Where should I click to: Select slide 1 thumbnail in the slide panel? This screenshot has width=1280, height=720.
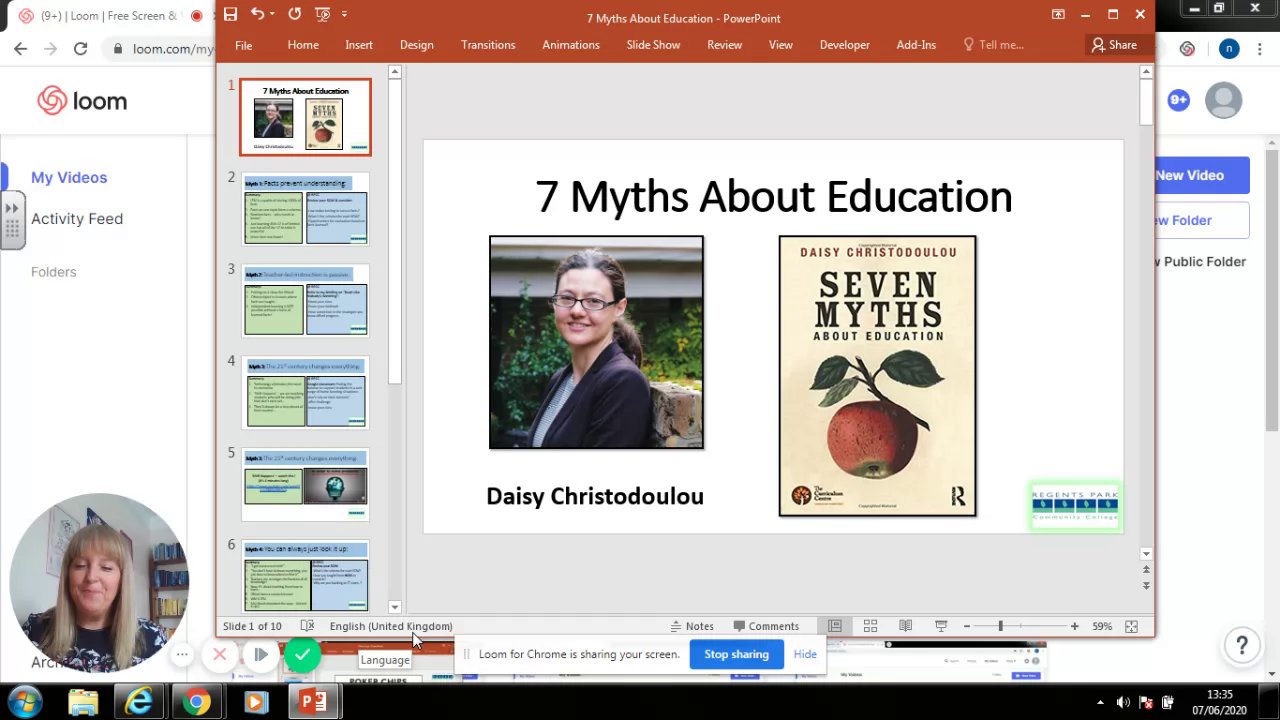point(305,117)
